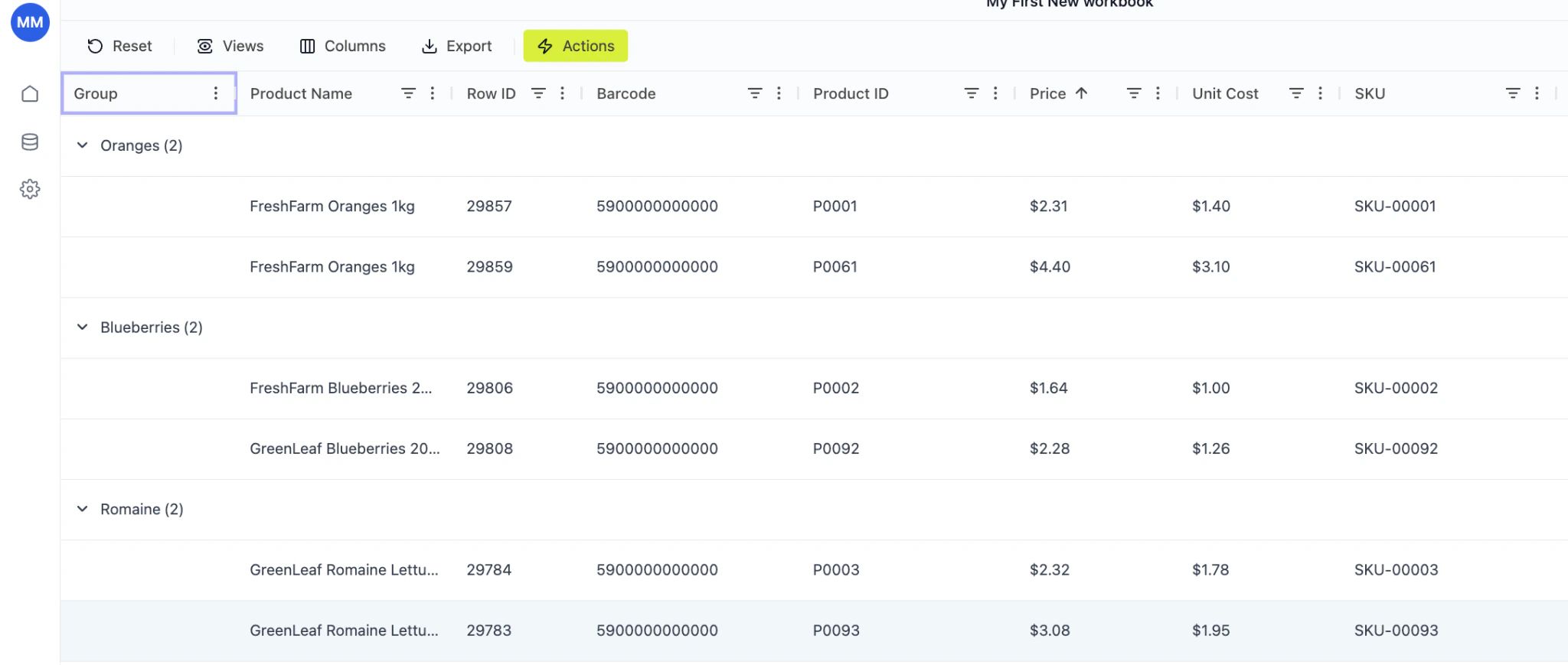
Task: Collapse the Romaine (2) group
Action: 83,509
